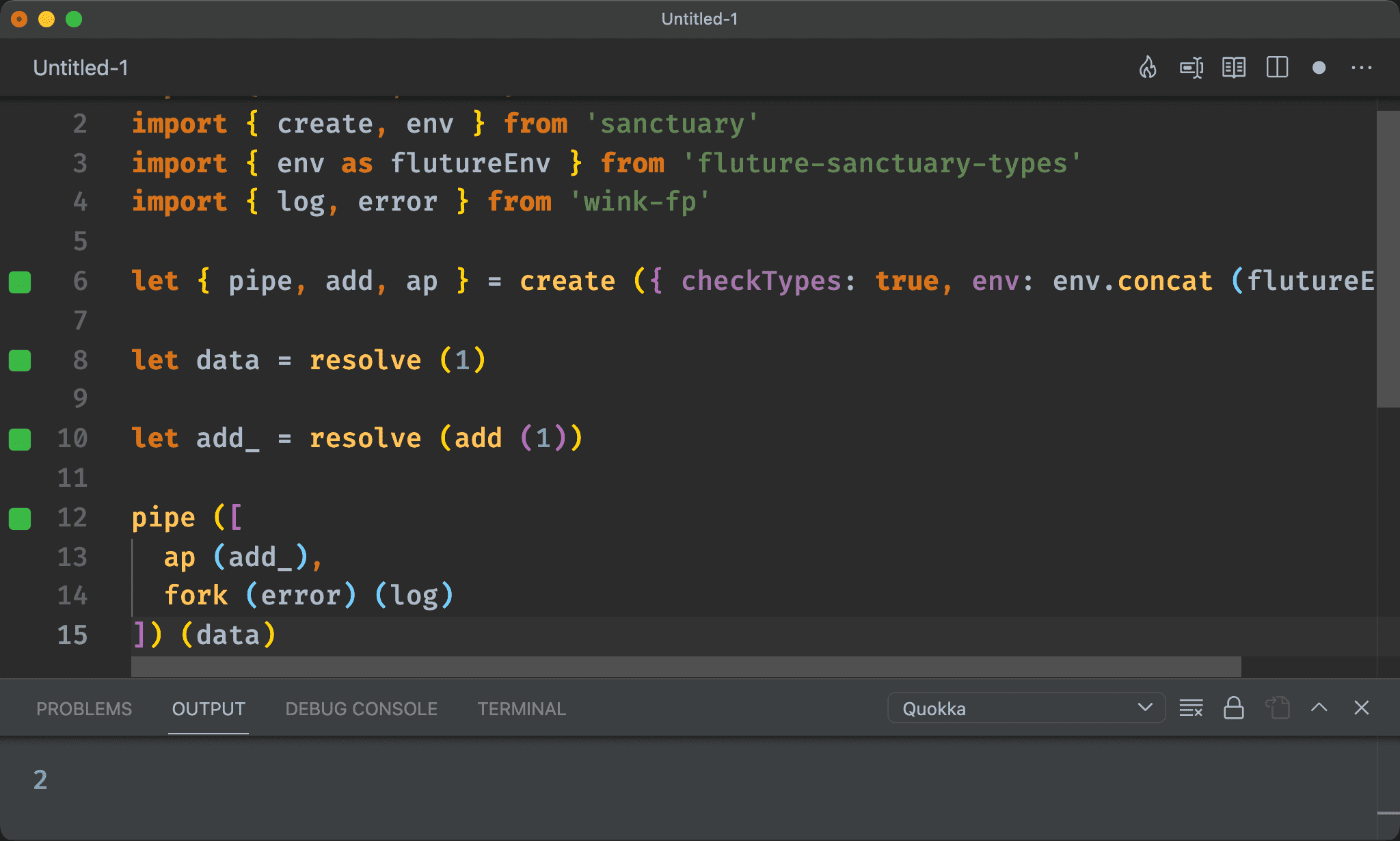Image resolution: width=1400 pixels, height=841 pixels.
Task: Toggle green breakpoint on line 8
Action: tap(21, 358)
